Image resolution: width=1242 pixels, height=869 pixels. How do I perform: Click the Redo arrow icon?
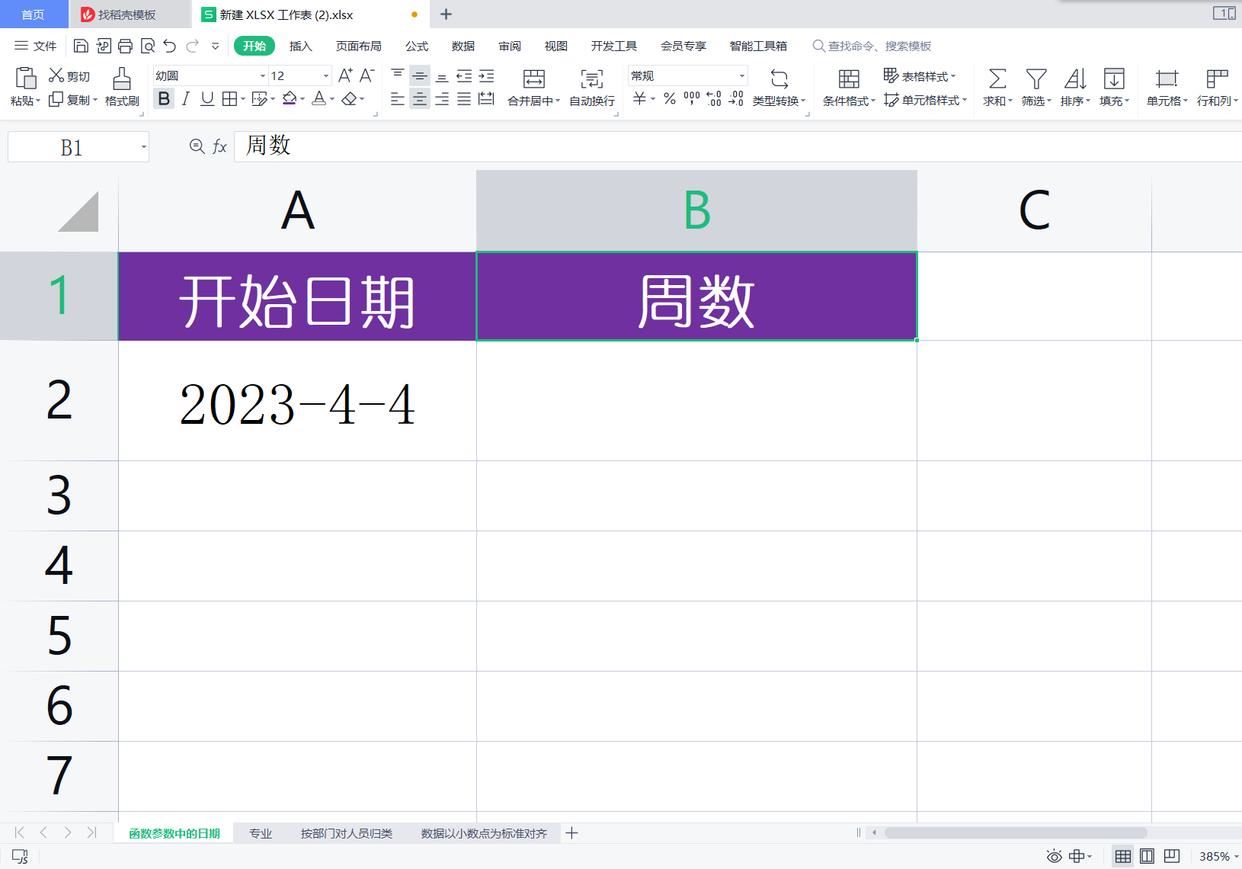click(x=192, y=46)
